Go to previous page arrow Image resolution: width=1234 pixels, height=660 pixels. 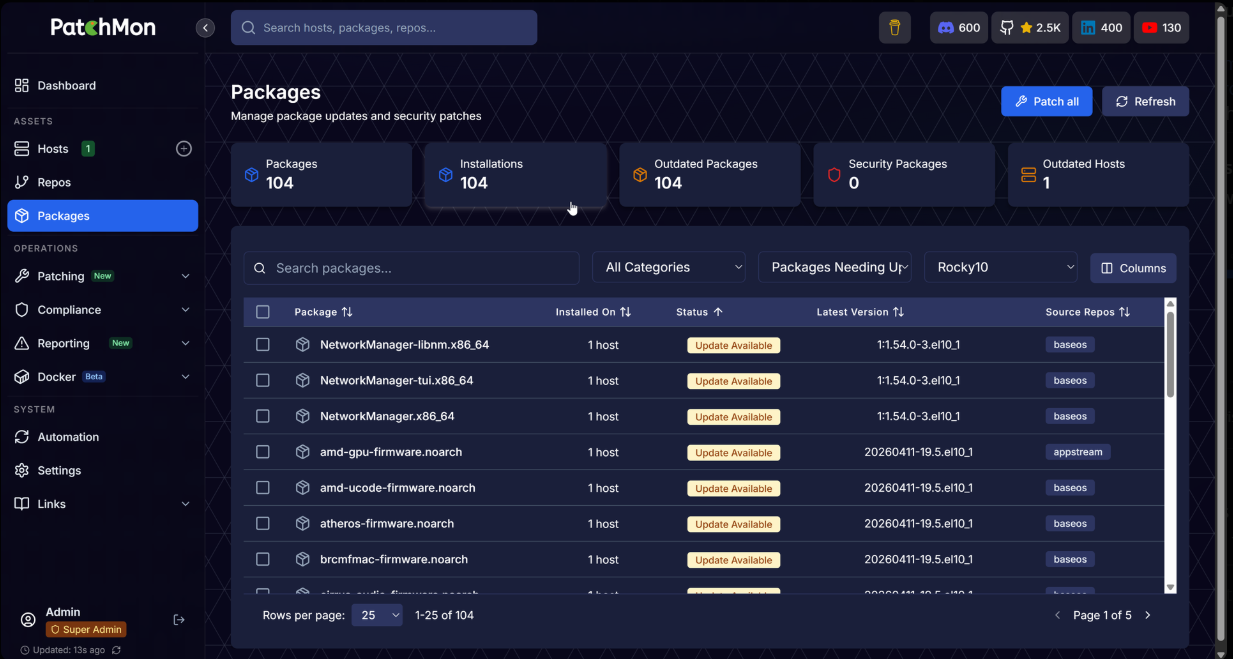(x=1058, y=616)
